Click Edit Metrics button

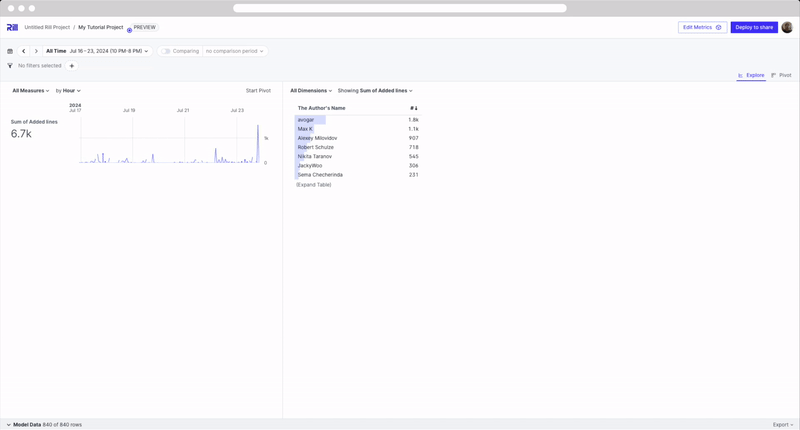coord(702,28)
